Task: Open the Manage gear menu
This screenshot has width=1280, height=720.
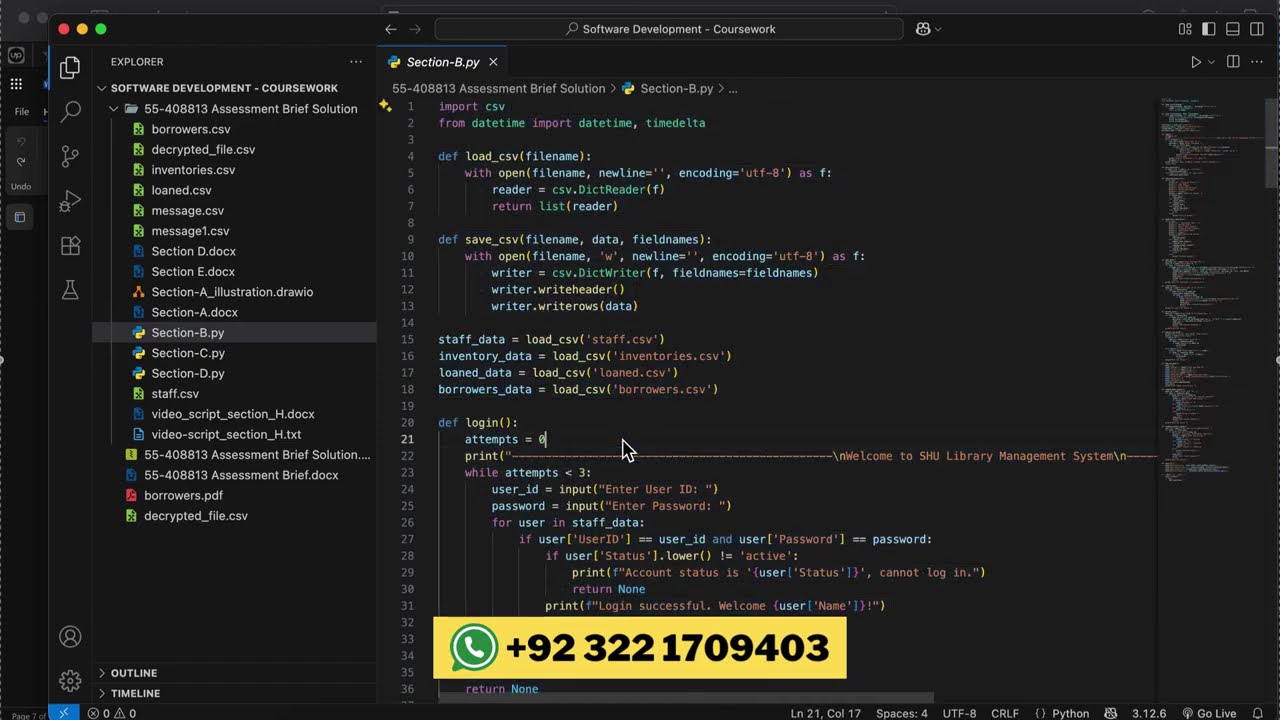Action: click(x=70, y=681)
